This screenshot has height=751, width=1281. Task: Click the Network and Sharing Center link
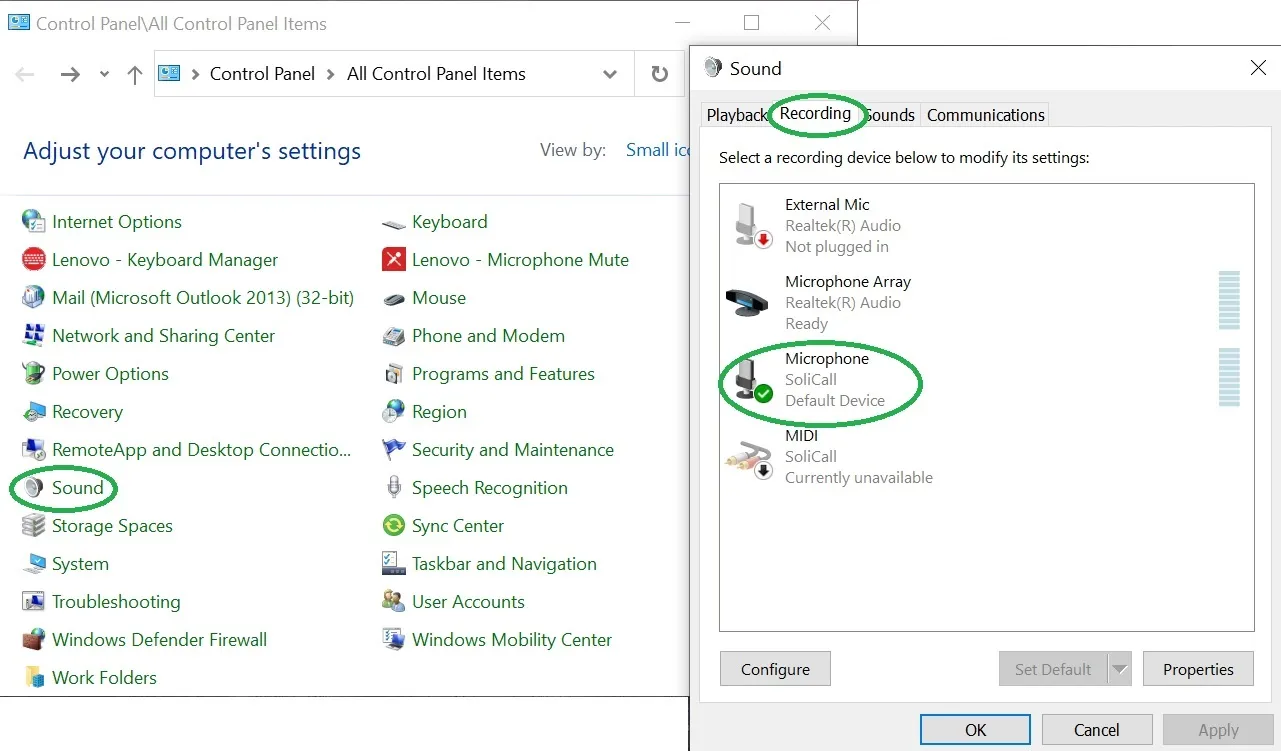tap(163, 336)
